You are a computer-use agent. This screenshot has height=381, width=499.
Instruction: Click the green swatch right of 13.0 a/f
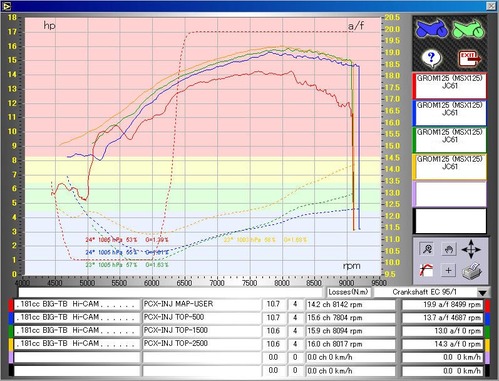pos(488,331)
